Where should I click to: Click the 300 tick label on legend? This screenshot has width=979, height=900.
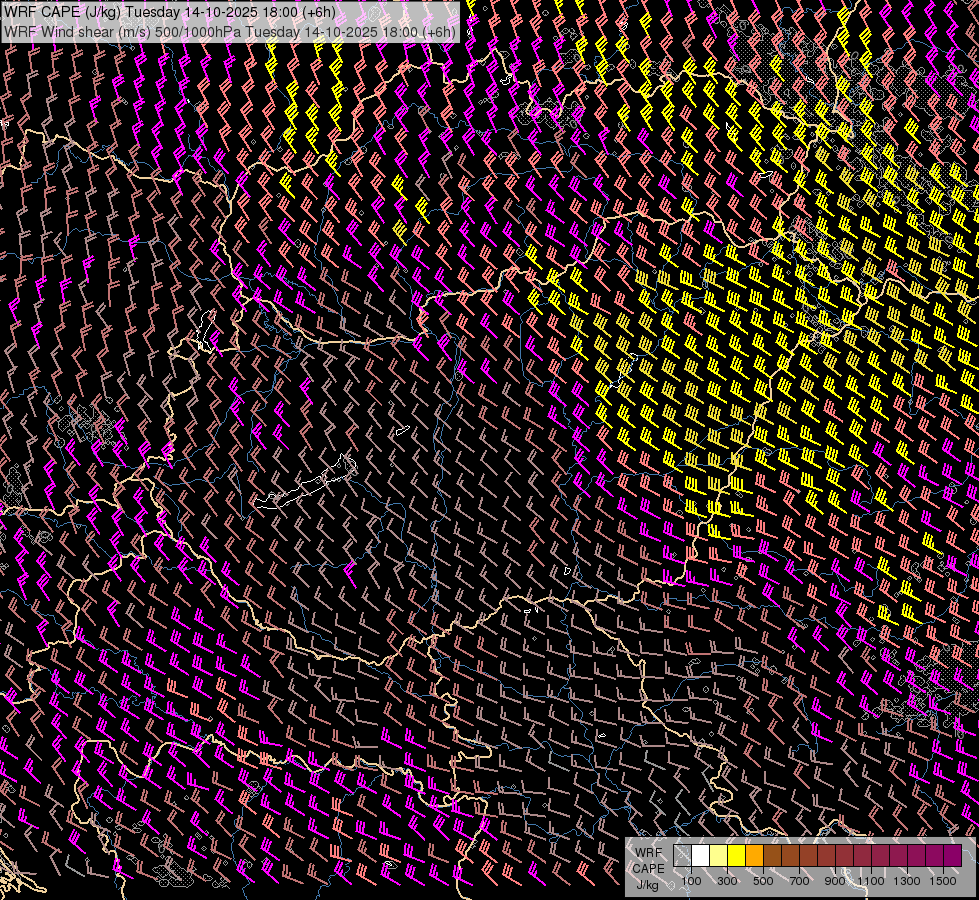(727, 881)
